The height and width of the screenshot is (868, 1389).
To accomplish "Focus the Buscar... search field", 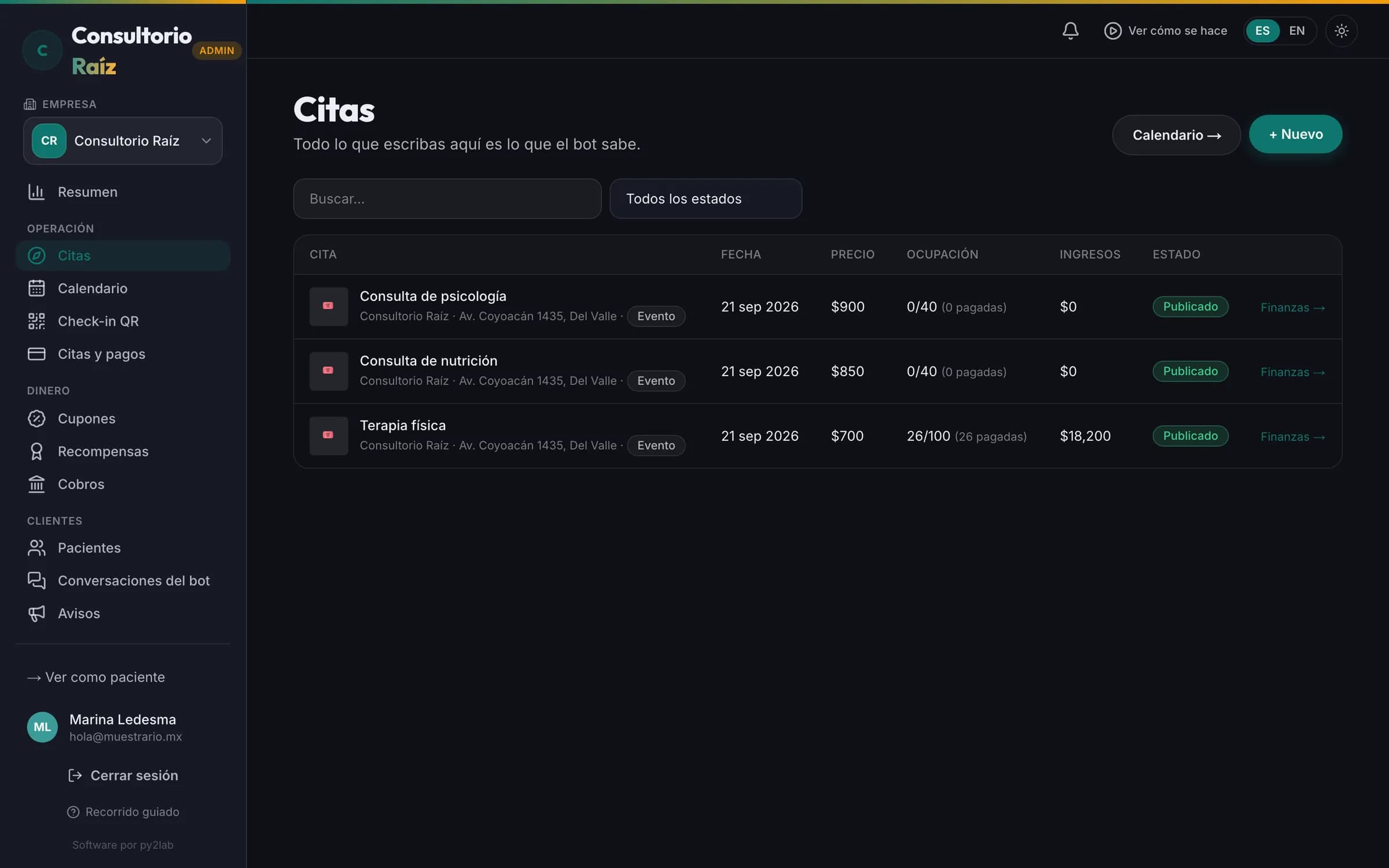I will (447, 198).
